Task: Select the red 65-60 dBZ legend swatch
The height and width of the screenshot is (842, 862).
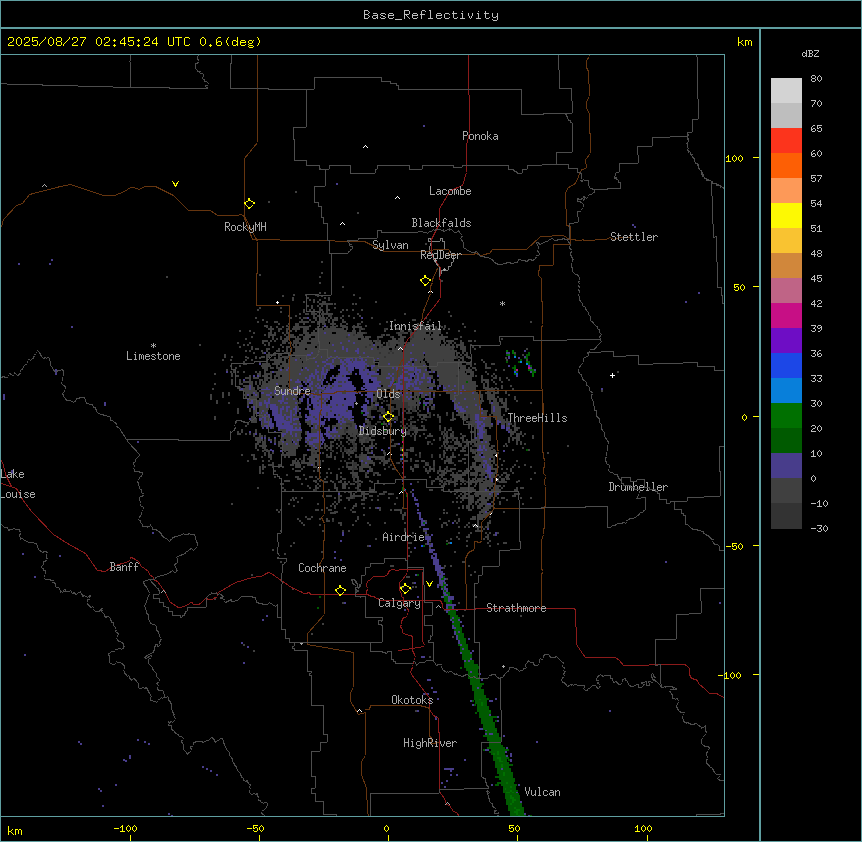Action: (x=786, y=141)
